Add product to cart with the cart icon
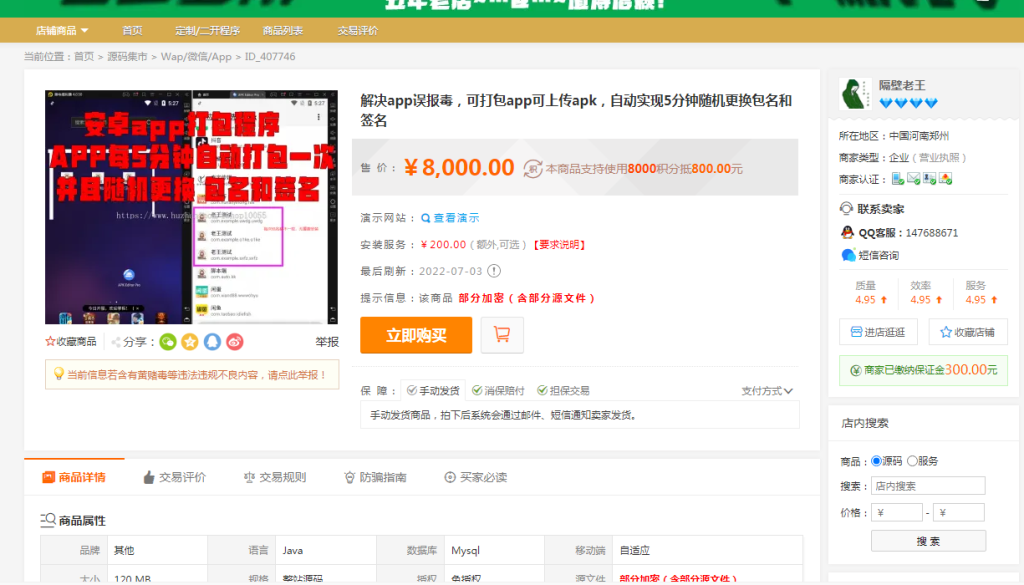The width and height of the screenshot is (1024, 585). click(x=502, y=335)
